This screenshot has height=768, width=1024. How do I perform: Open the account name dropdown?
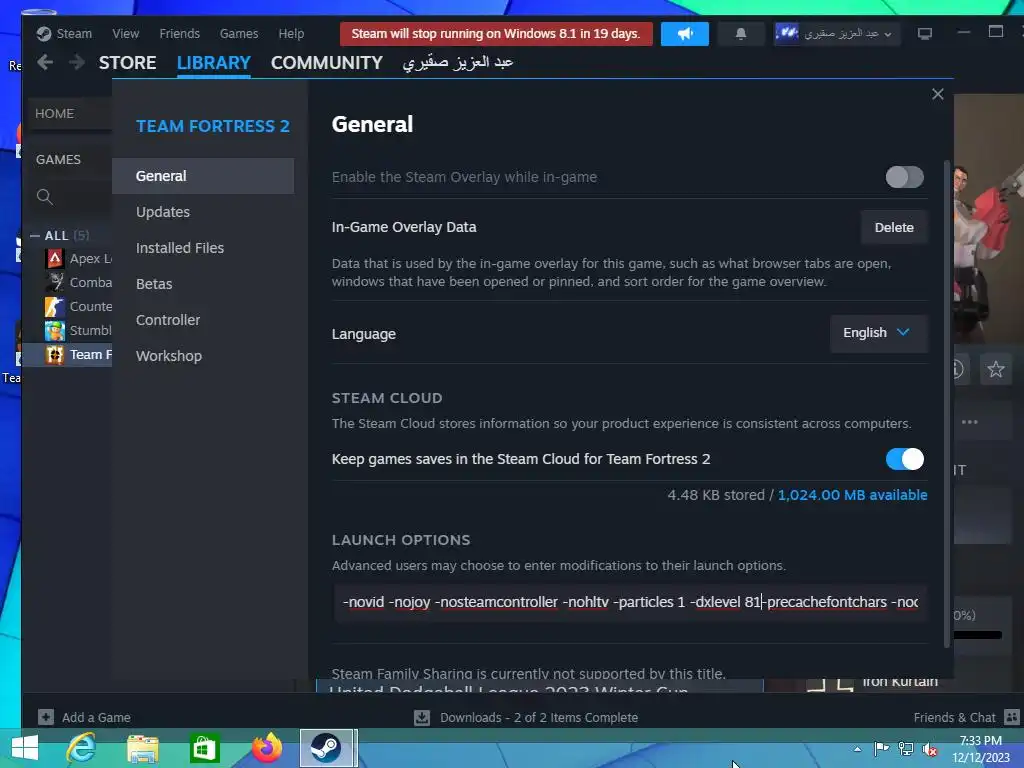pyautogui.click(x=838, y=33)
